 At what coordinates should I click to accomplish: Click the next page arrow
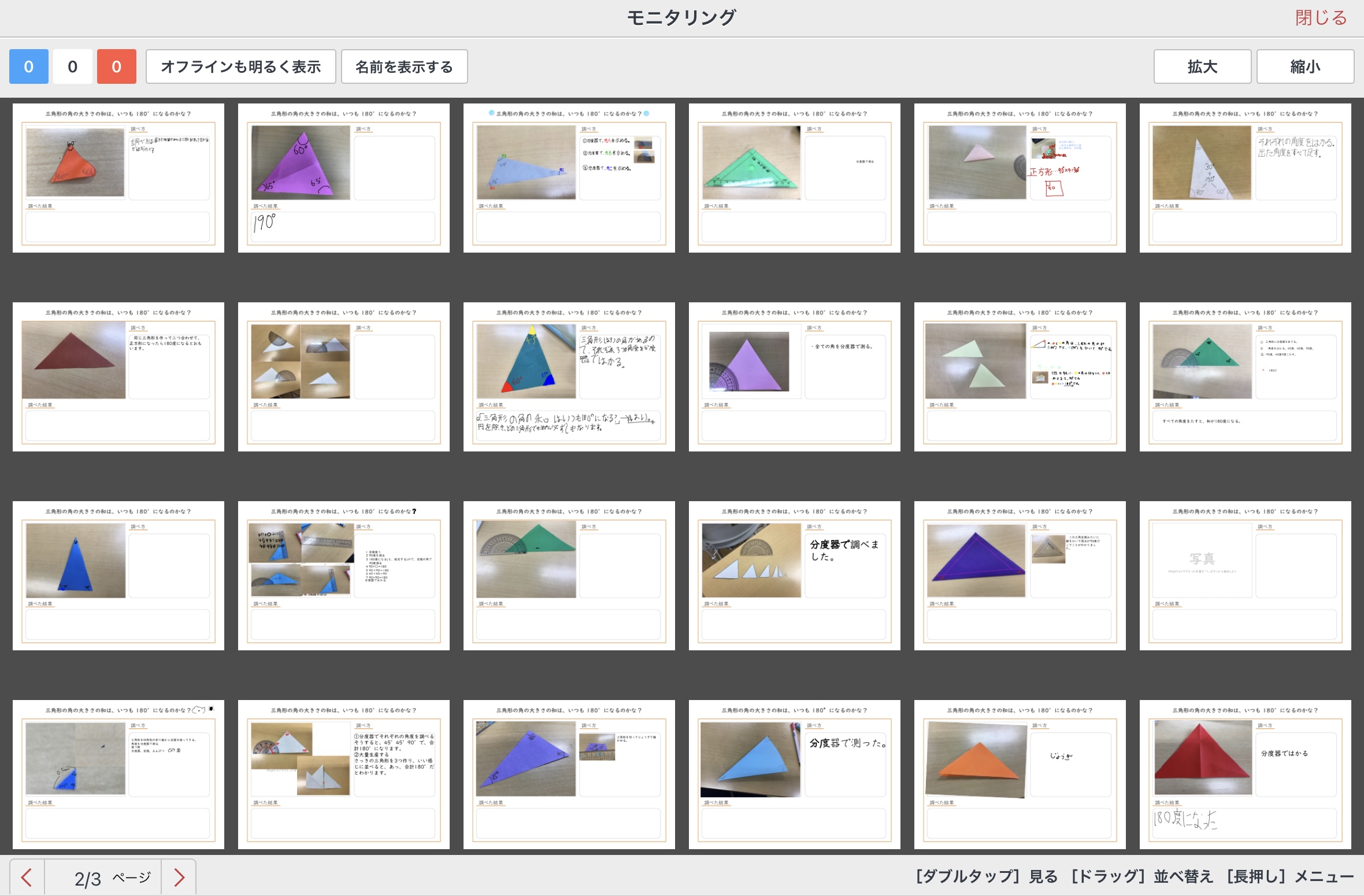coord(179,878)
